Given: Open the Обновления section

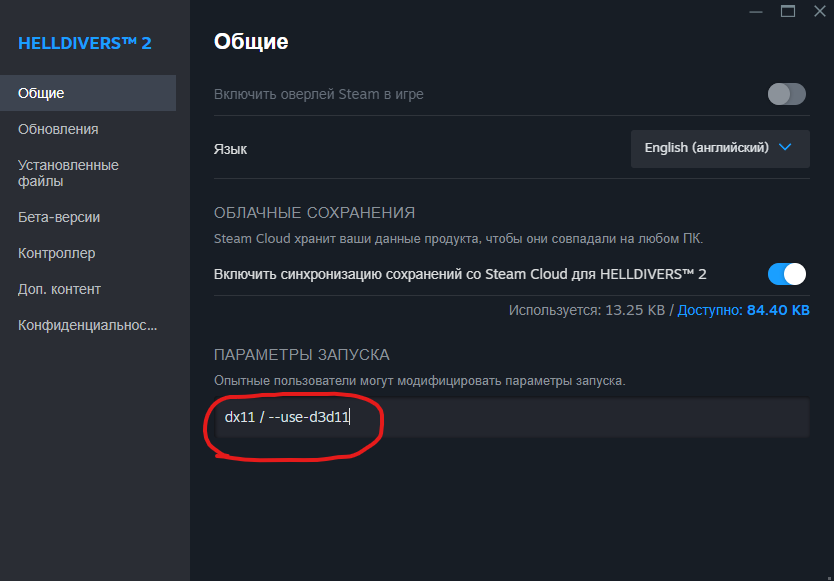Looking at the screenshot, I should (x=58, y=129).
